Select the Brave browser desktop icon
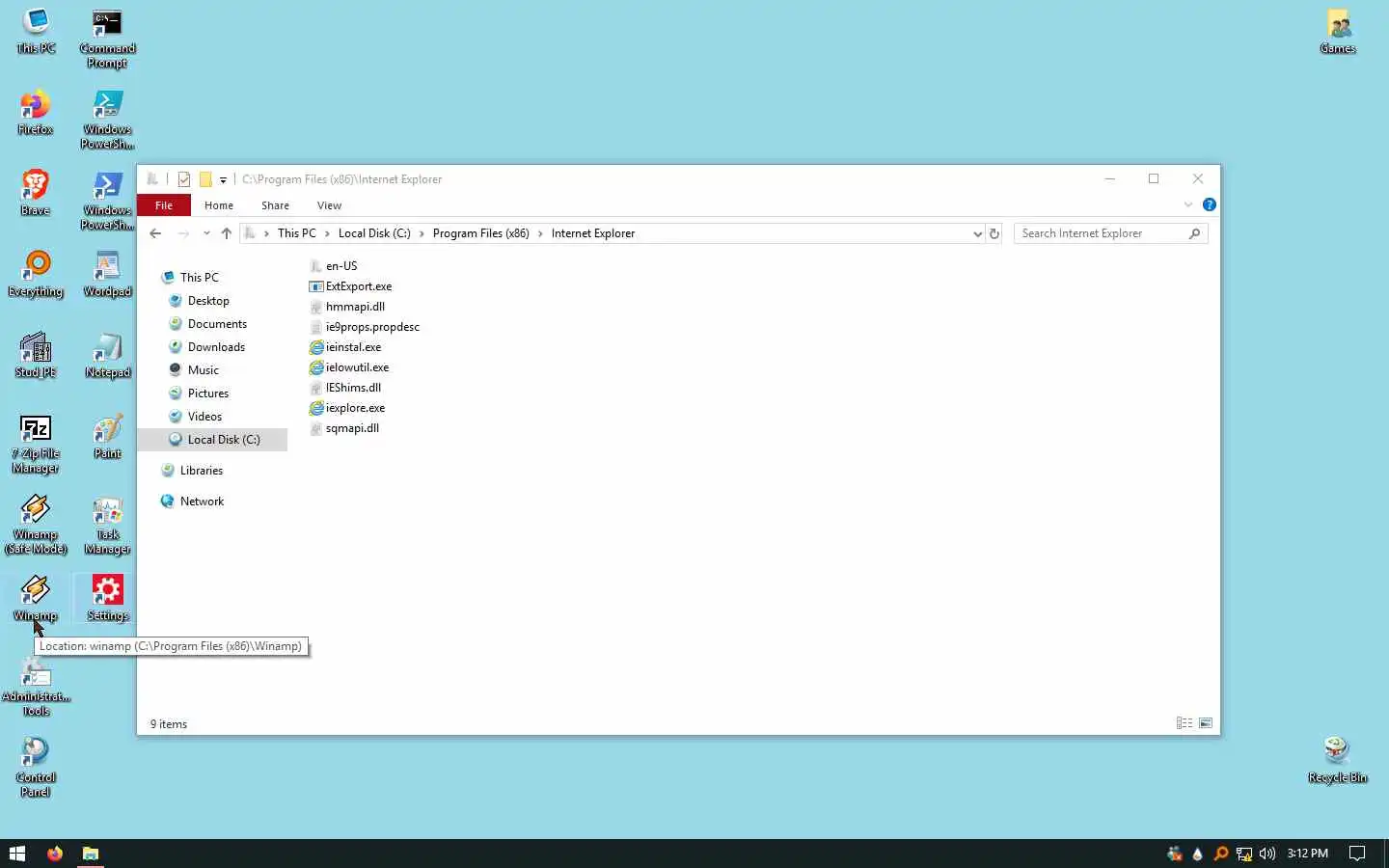The image size is (1389, 868). (36, 193)
